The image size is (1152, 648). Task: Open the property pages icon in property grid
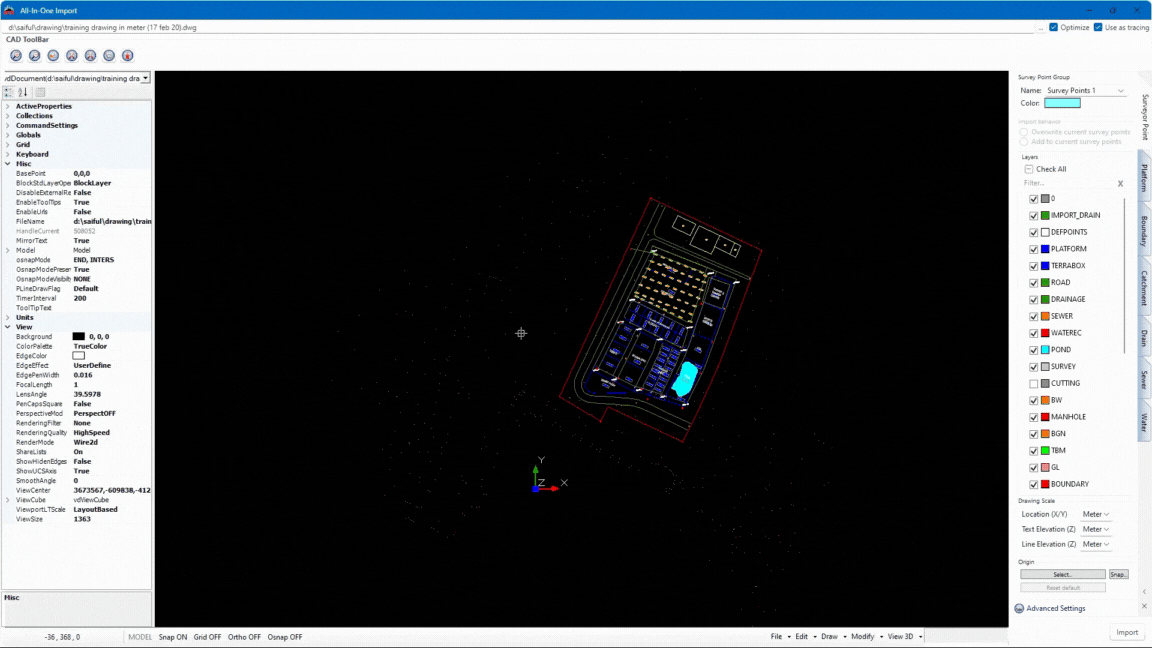tap(40, 93)
